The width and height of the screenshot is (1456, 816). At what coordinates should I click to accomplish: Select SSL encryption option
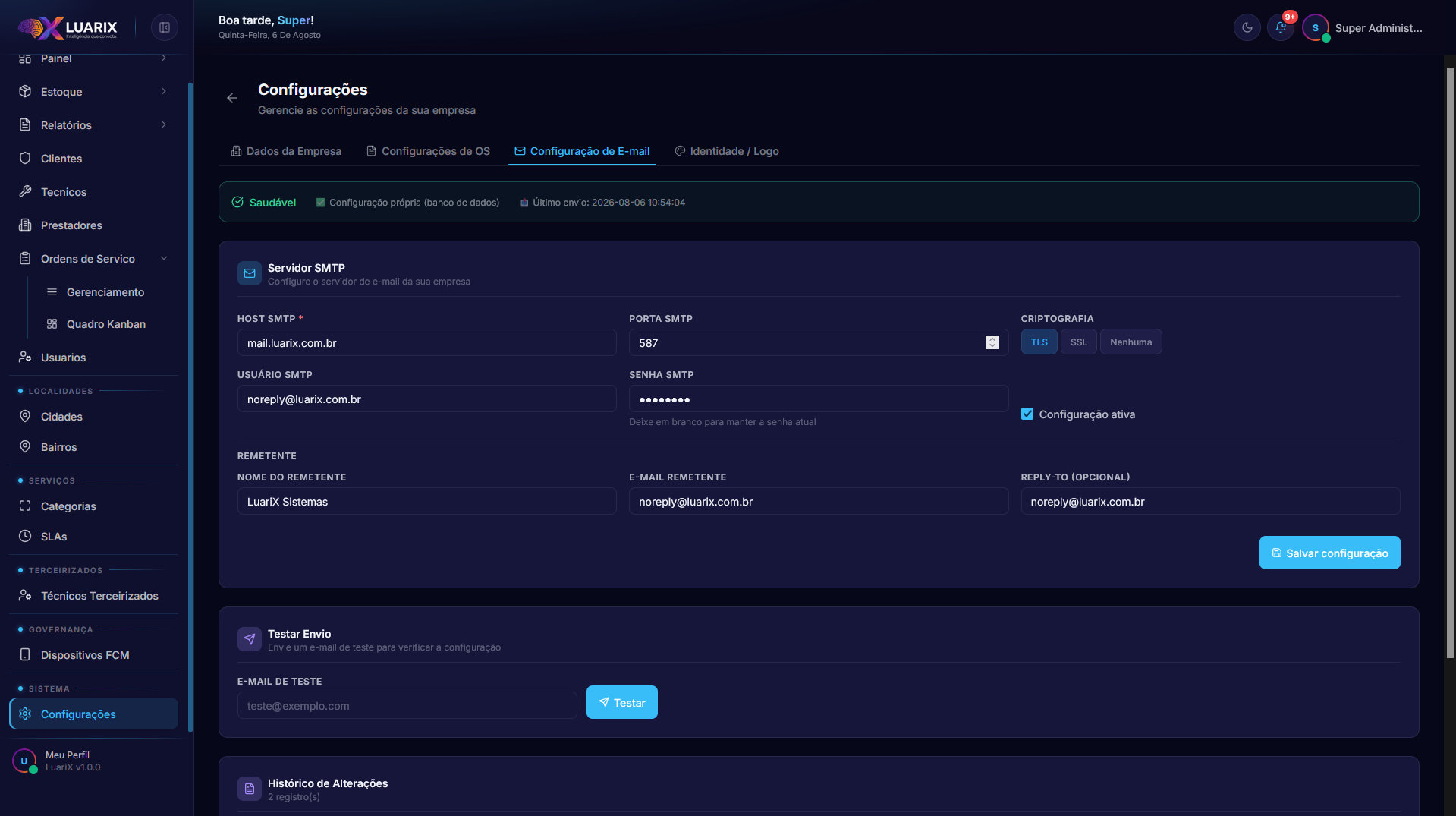click(1079, 342)
